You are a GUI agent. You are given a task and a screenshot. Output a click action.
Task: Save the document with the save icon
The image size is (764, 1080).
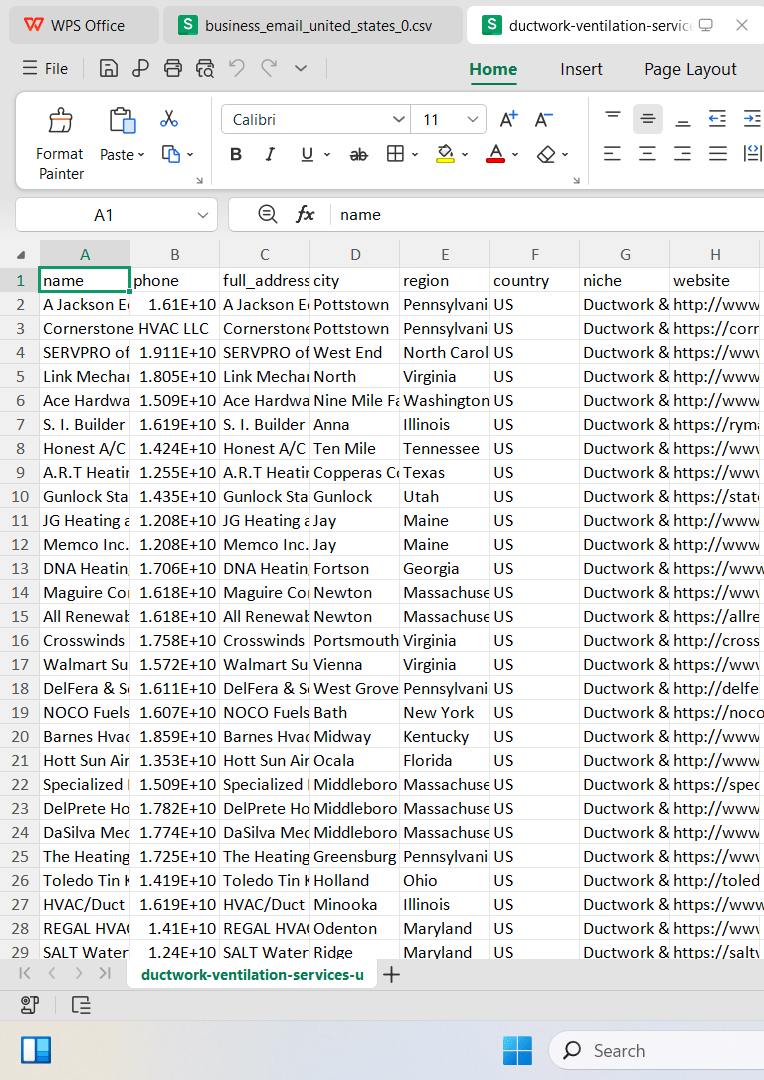(x=109, y=68)
